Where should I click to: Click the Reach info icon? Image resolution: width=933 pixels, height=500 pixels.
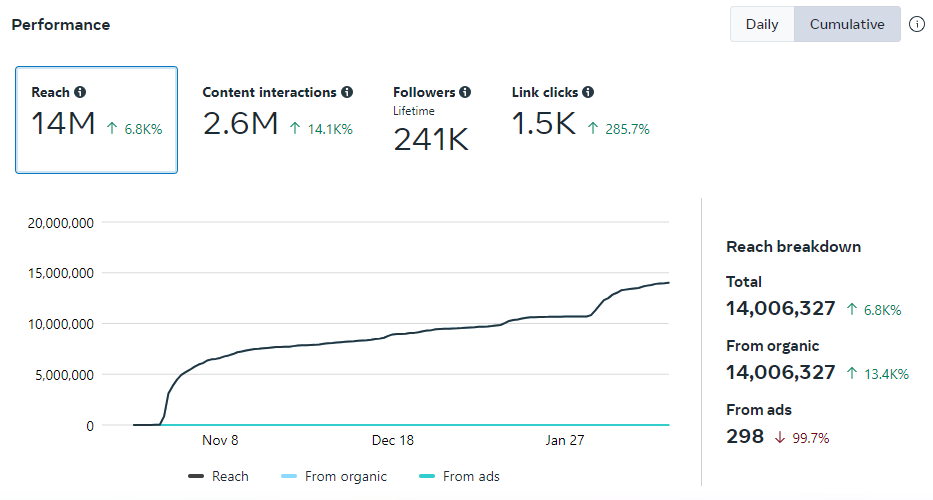80,92
